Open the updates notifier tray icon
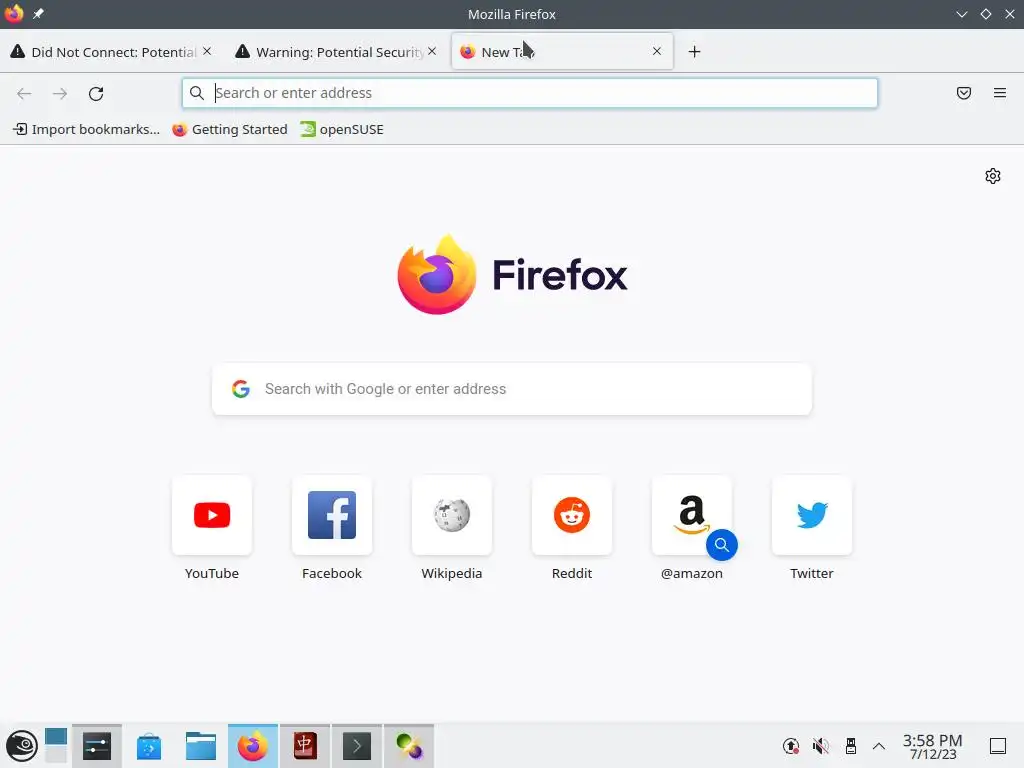The width and height of the screenshot is (1024, 768). 791,746
